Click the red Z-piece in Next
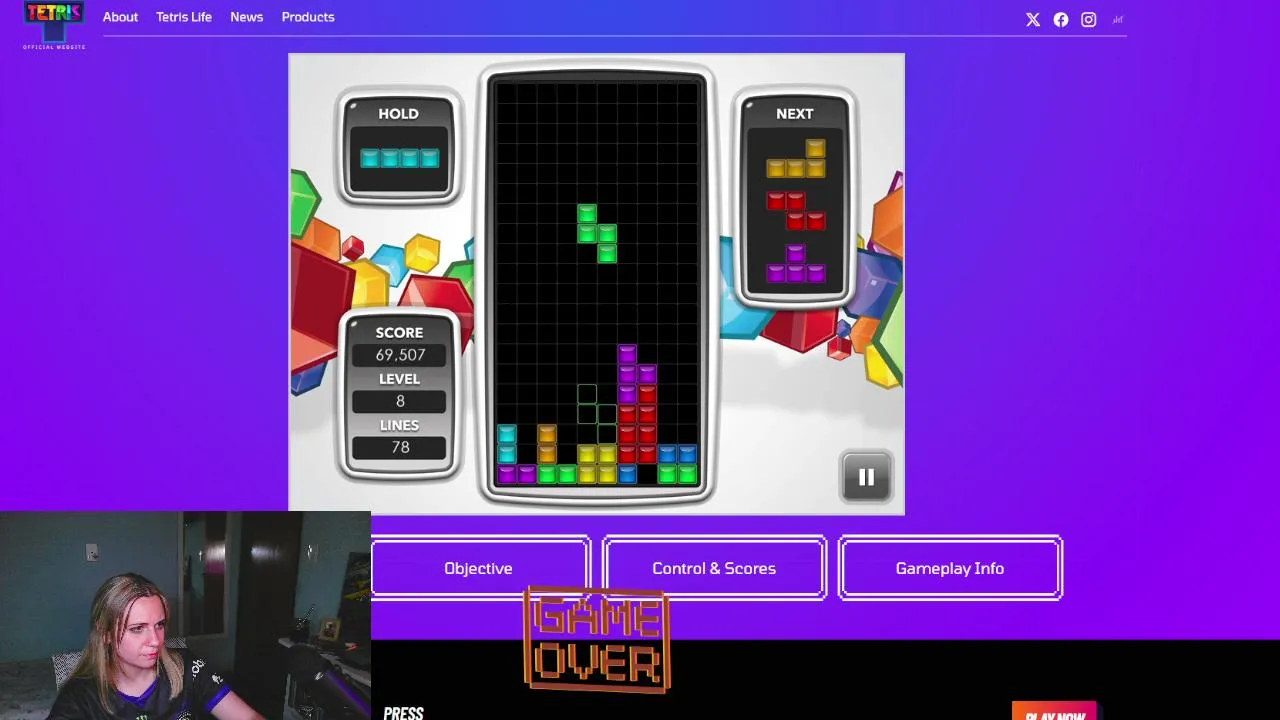Image resolution: width=1280 pixels, height=720 pixels. point(796,211)
